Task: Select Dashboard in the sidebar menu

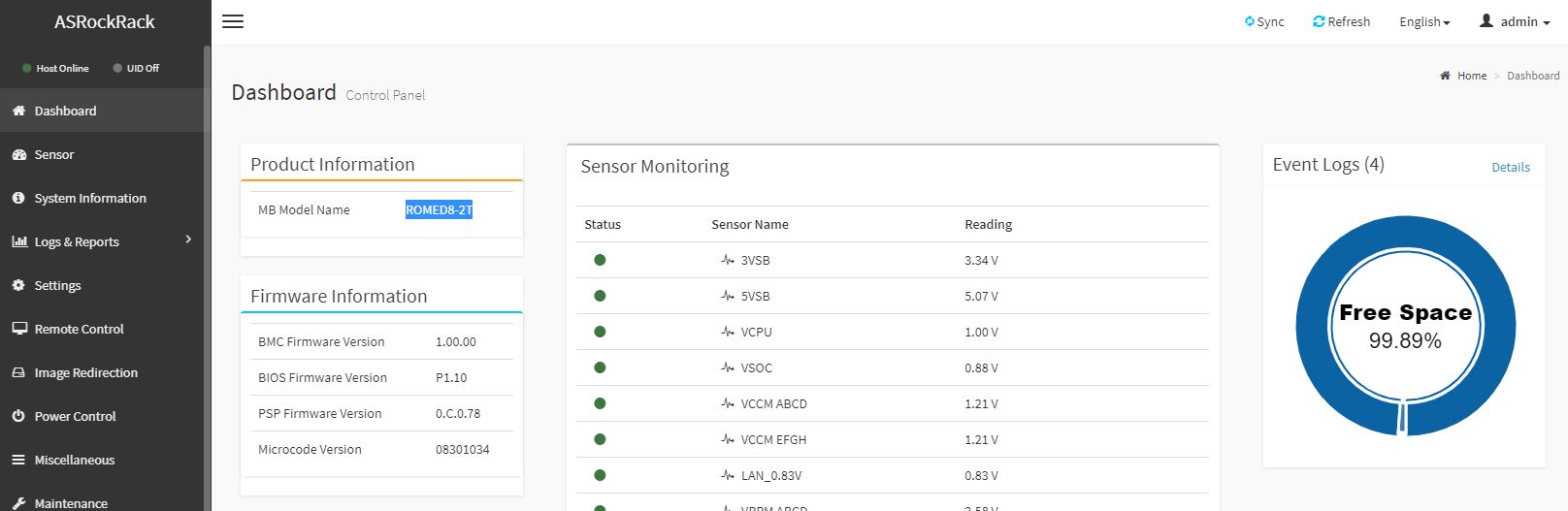Action: click(65, 111)
